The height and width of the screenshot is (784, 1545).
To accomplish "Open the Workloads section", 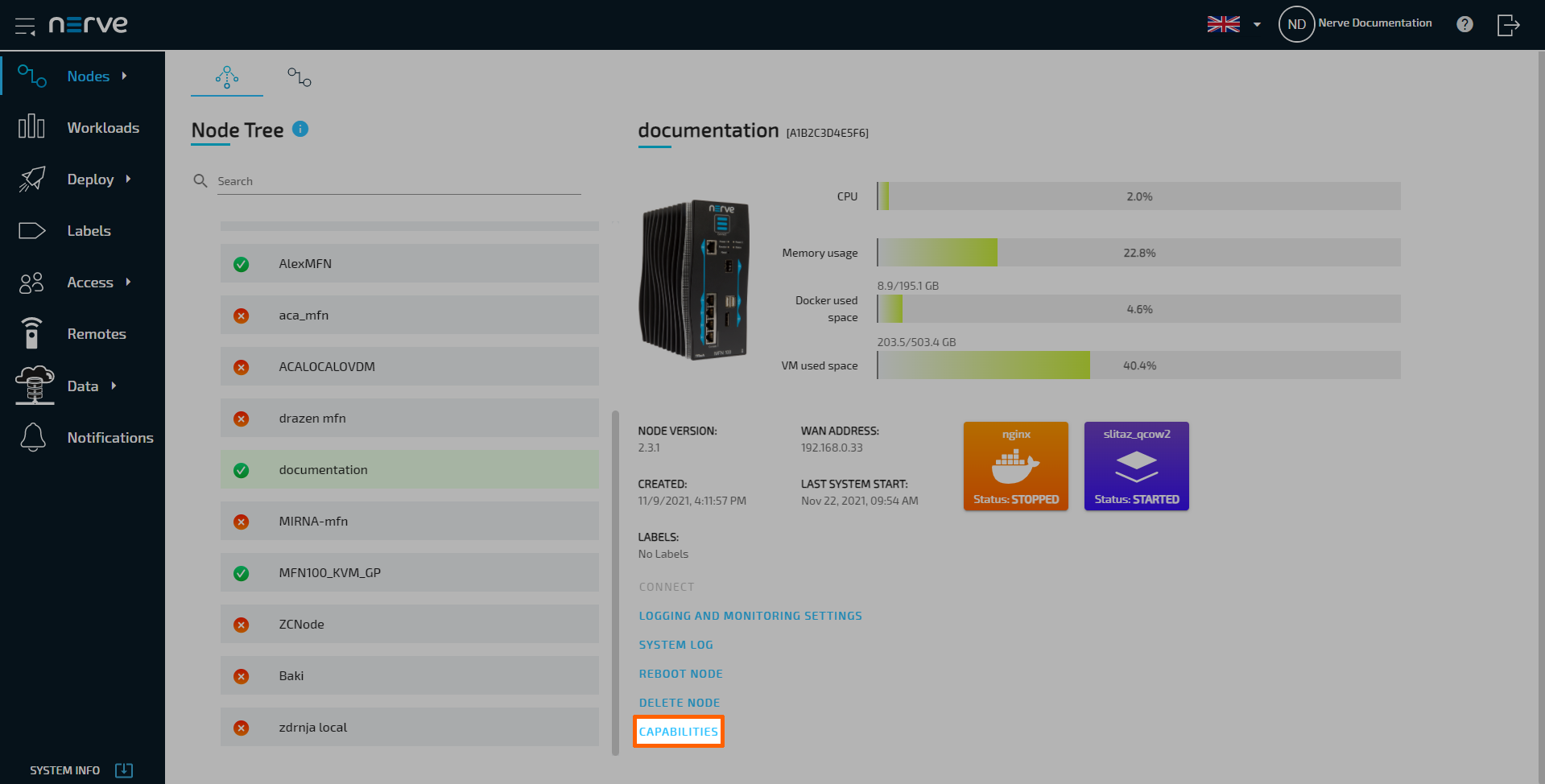I will coord(102,128).
